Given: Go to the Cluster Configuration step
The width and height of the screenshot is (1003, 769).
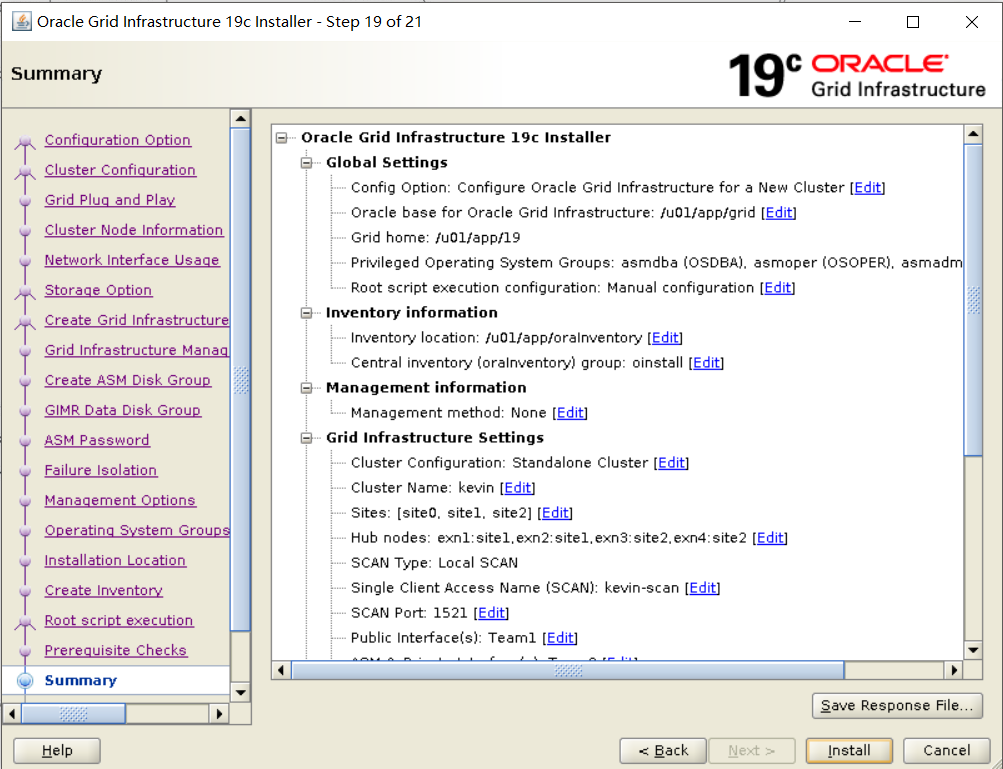Looking at the screenshot, I should pos(120,170).
